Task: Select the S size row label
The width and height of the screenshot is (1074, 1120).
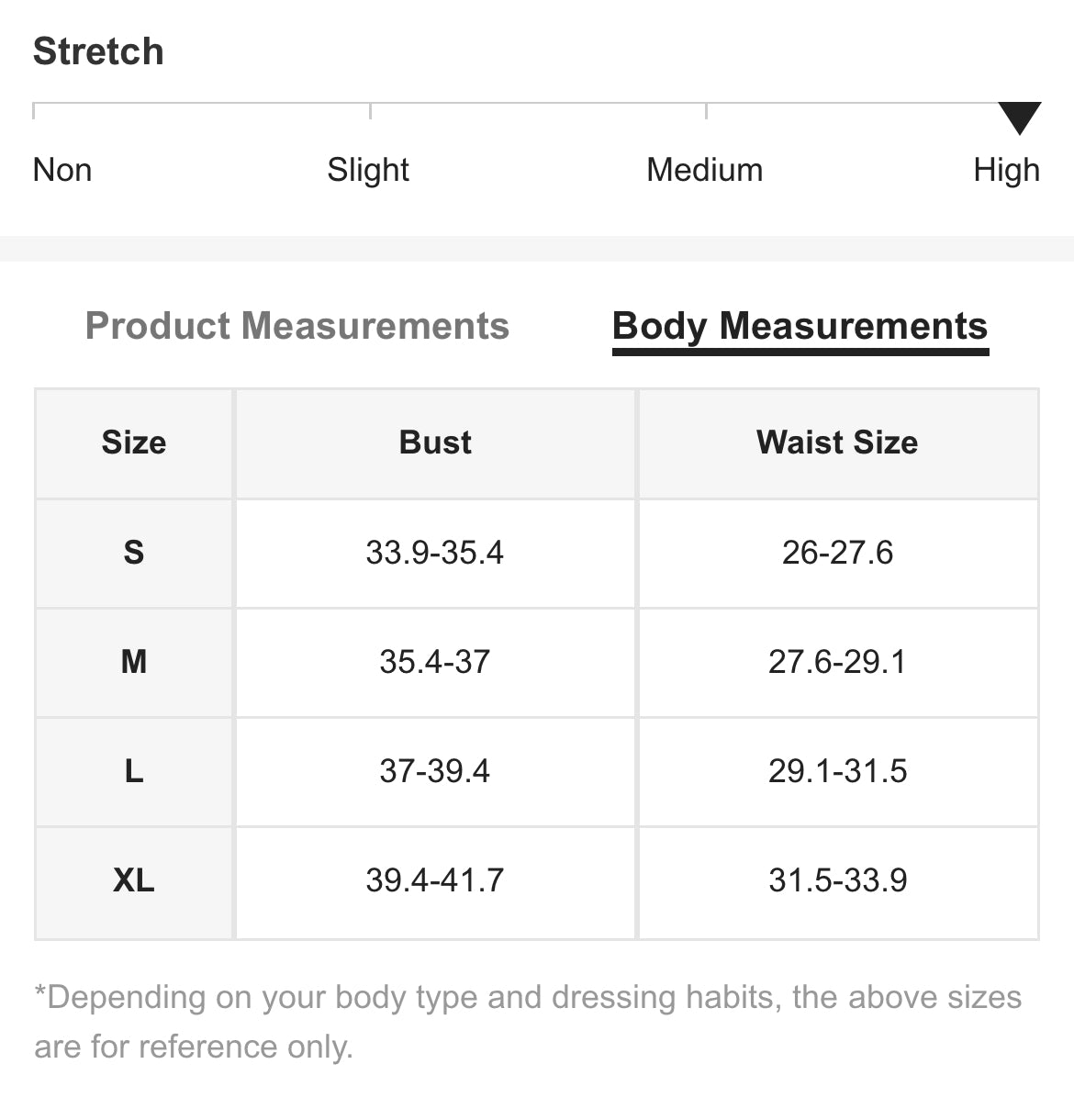Action: [x=134, y=553]
